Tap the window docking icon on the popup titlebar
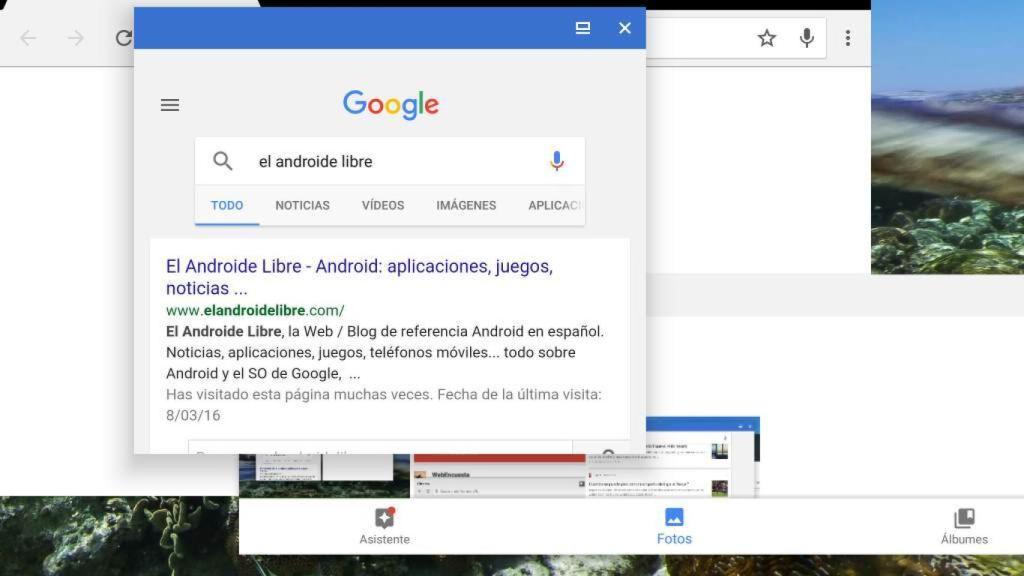The width and height of the screenshot is (1024, 576). (582, 28)
